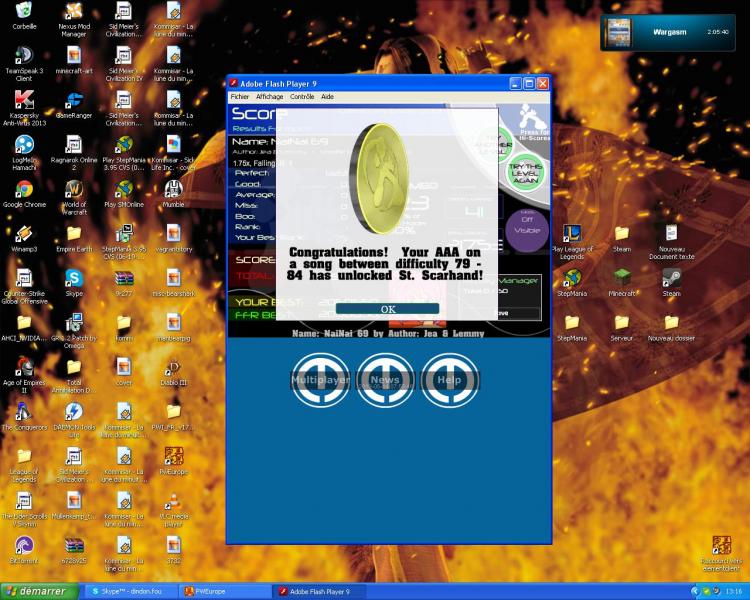
Task: Open the Total Annihilation folder icon
Action: (74, 376)
